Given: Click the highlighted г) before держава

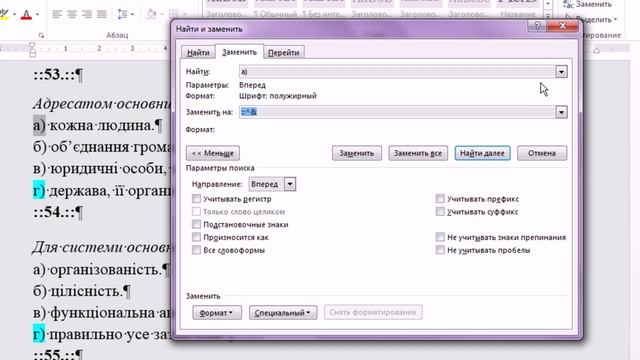Looking at the screenshot, I should pyautogui.click(x=39, y=191).
